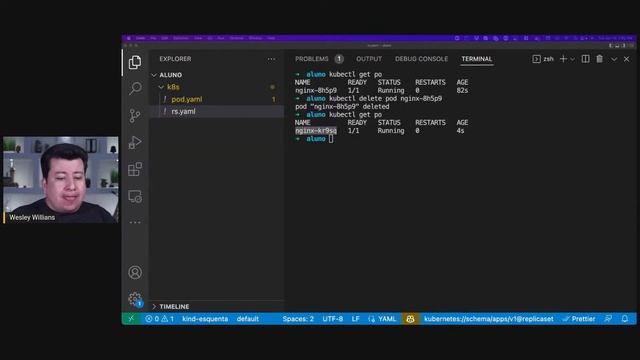Click the Wesley Willians webcam thumbnail
Viewport: 640px width, 360px height.
[60, 180]
